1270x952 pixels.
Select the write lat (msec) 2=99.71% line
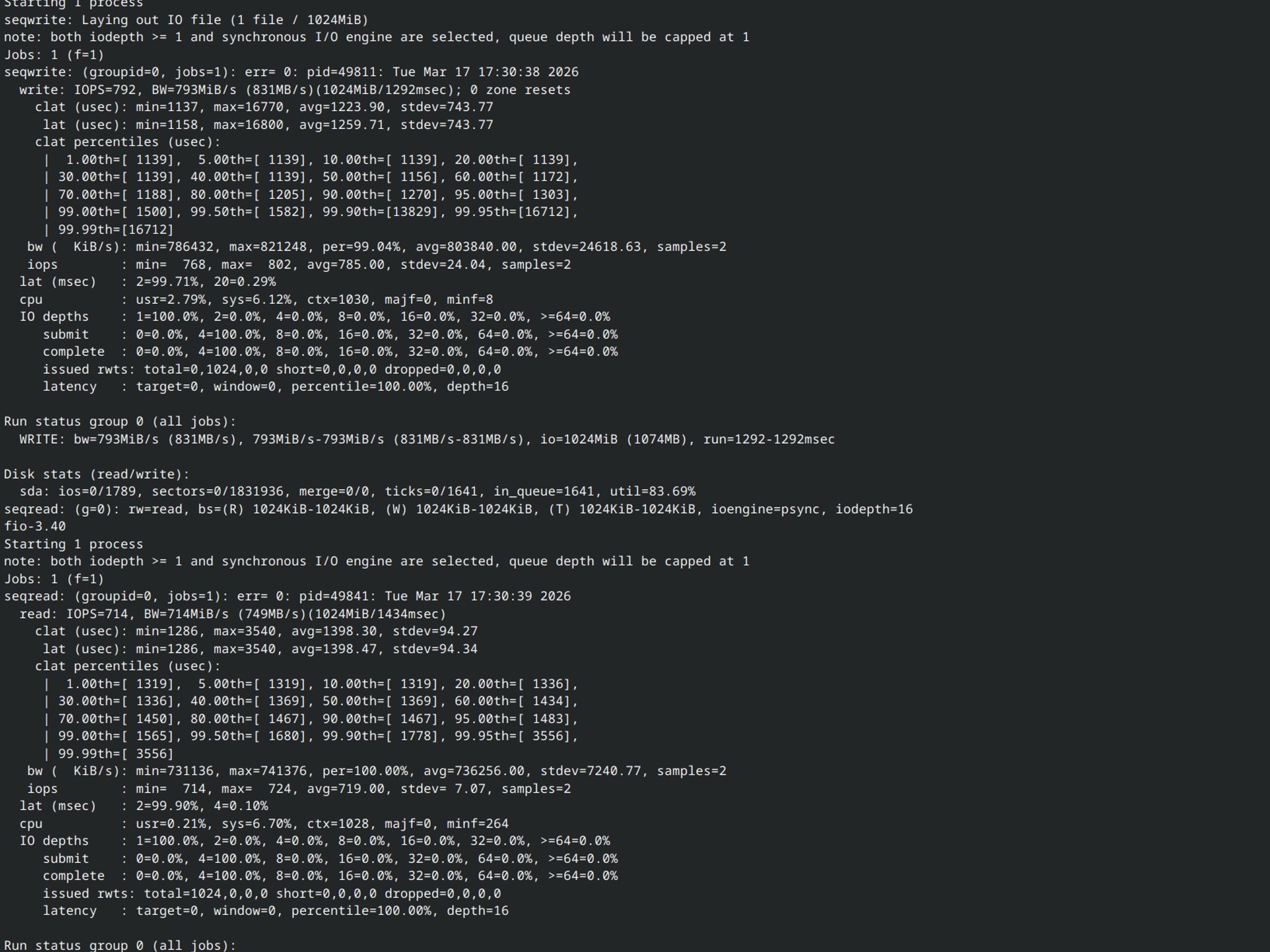[148, 282]
